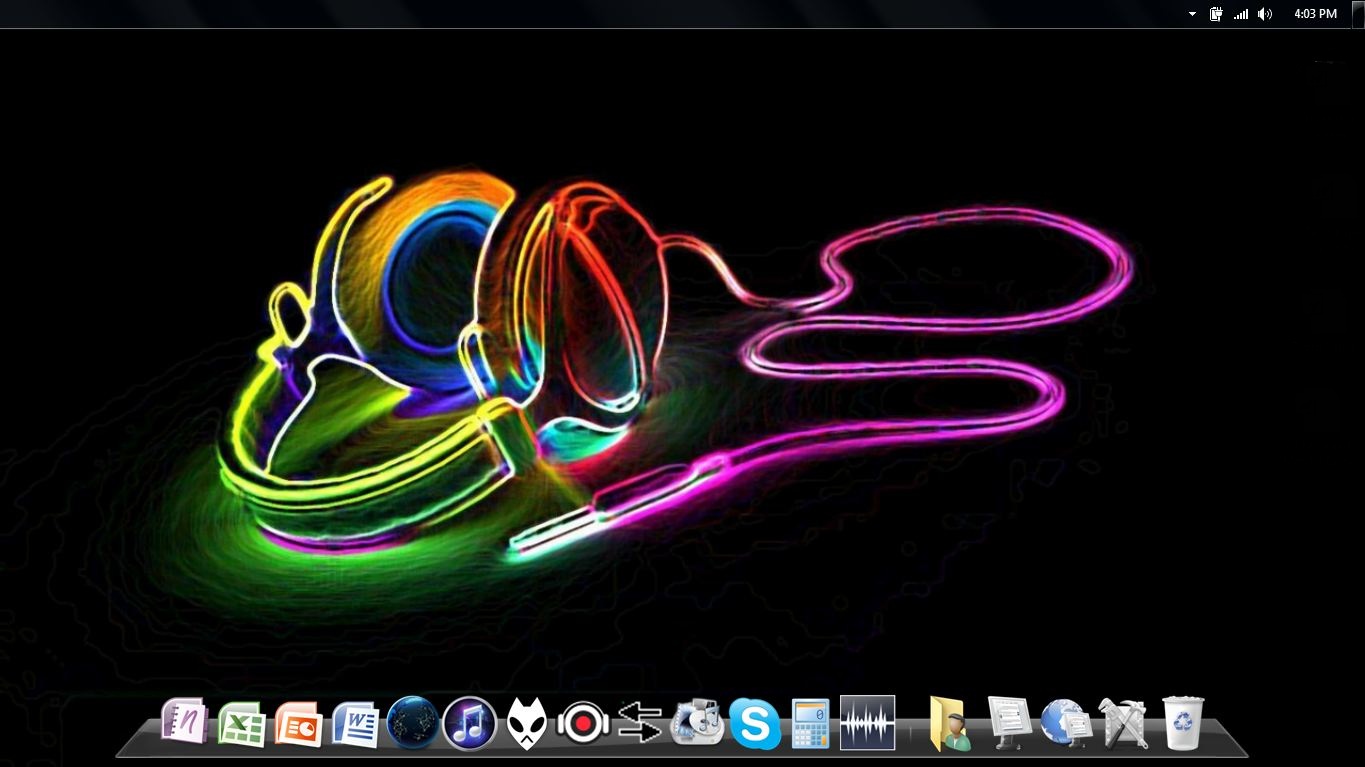Open the control panel tools icon
Image resolution: width=1365 pixels, height=767 pixels.
pos(1124,723)
